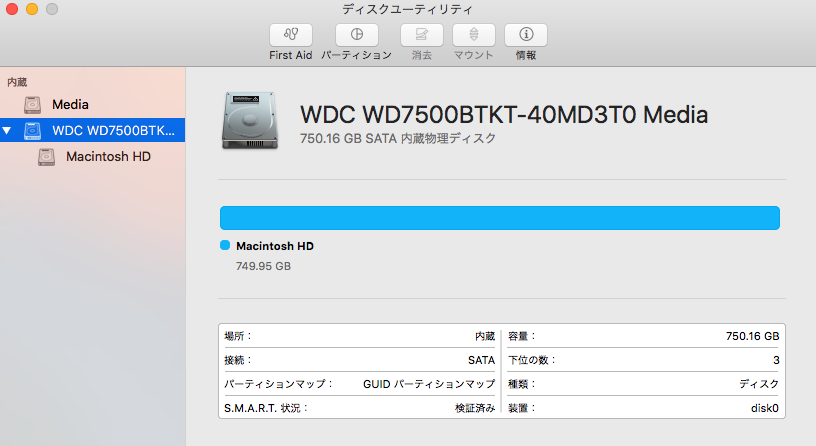Viewport: 816px width, 446px height.
Task: Click the WDC disk icon in sidebar
Action: 32,130
